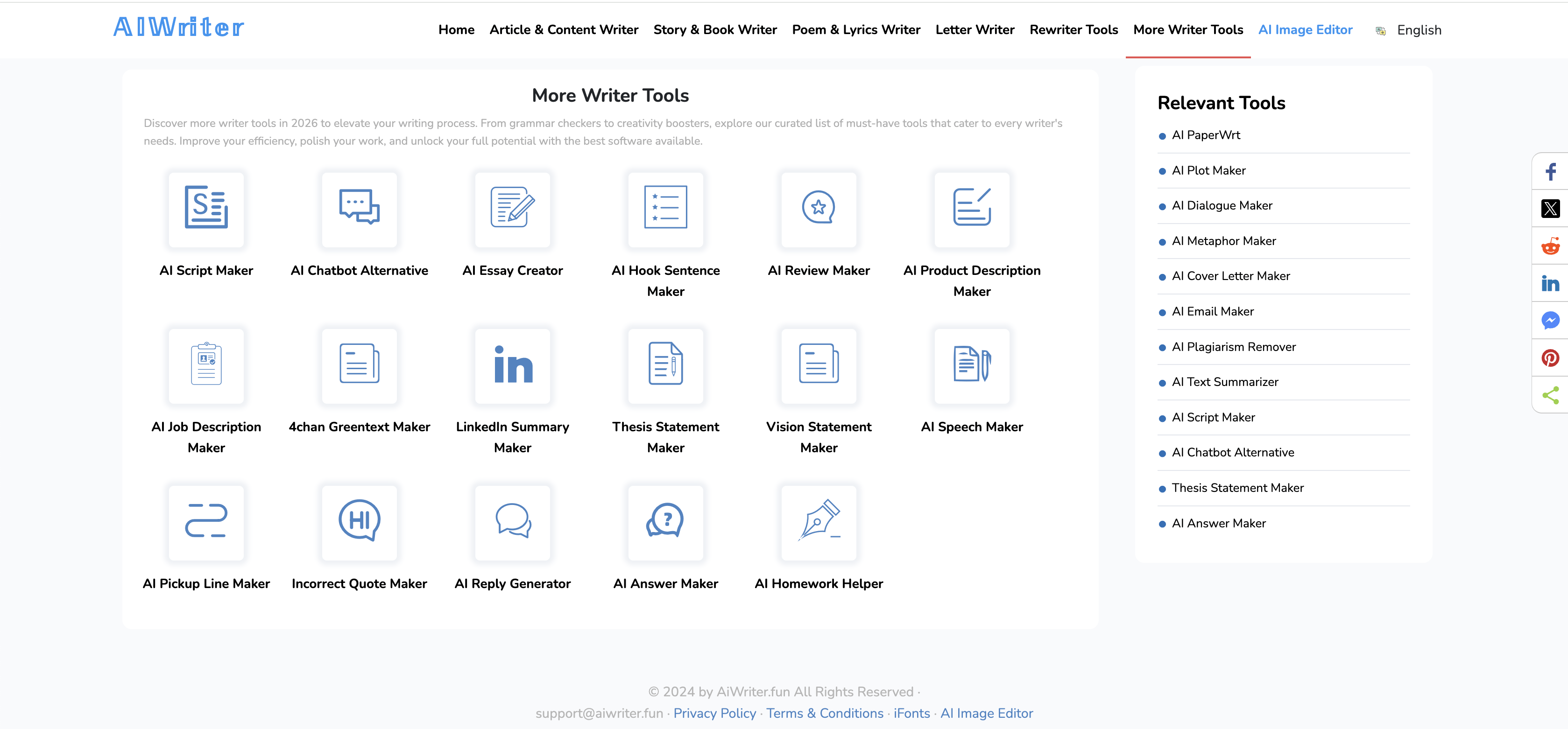Open the Pinterest sharing icon
This screenshot has height=729, width=1568.
[1550, 358]
